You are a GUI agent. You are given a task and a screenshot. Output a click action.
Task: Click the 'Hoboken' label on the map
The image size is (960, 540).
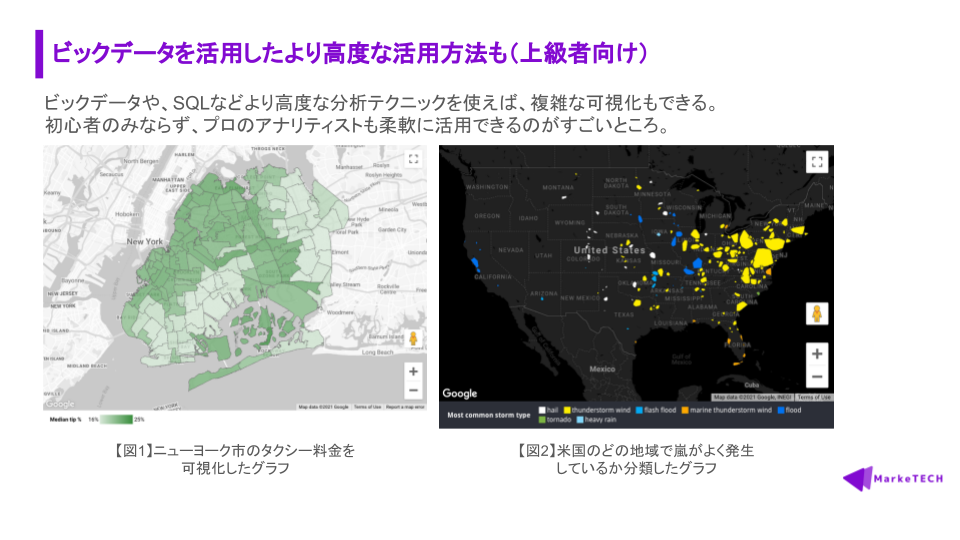point(127,214)
